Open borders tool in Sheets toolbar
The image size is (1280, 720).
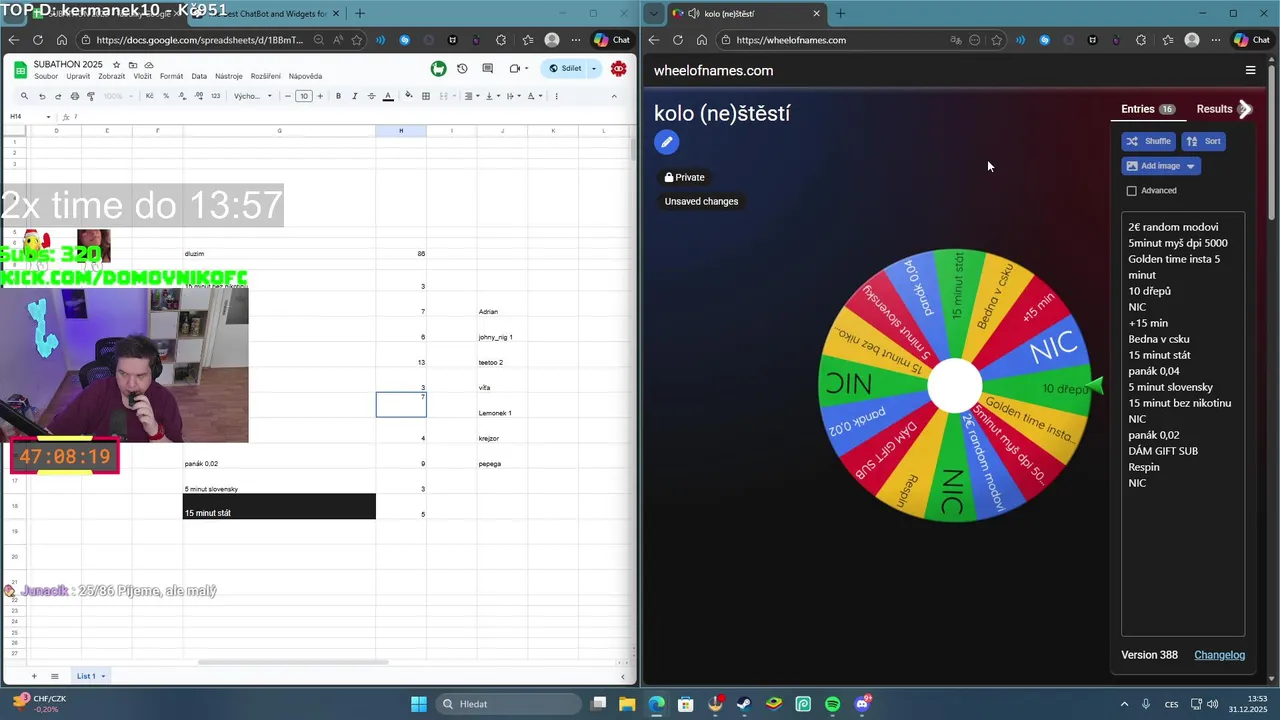(426, 96)
